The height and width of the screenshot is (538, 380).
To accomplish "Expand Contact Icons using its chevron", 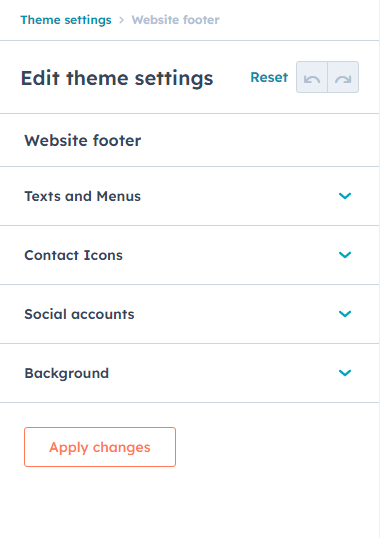I will point(345,255).
